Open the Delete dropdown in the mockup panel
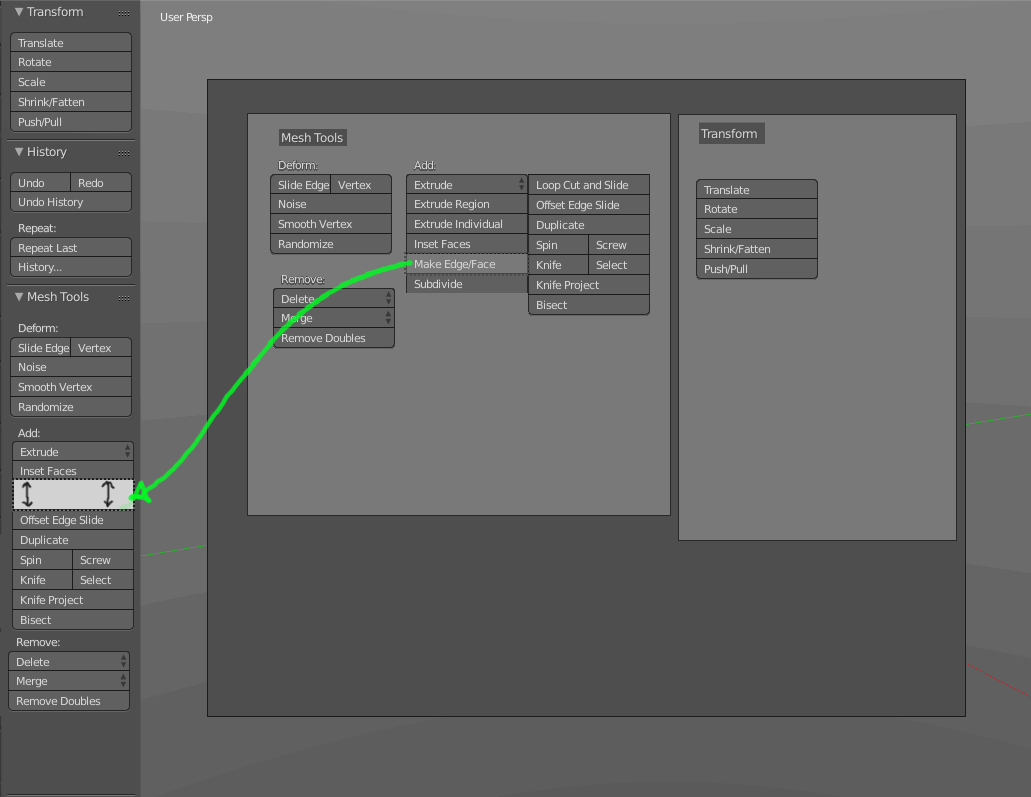This screenshot has width=1031, height=797. coord(334,299)
